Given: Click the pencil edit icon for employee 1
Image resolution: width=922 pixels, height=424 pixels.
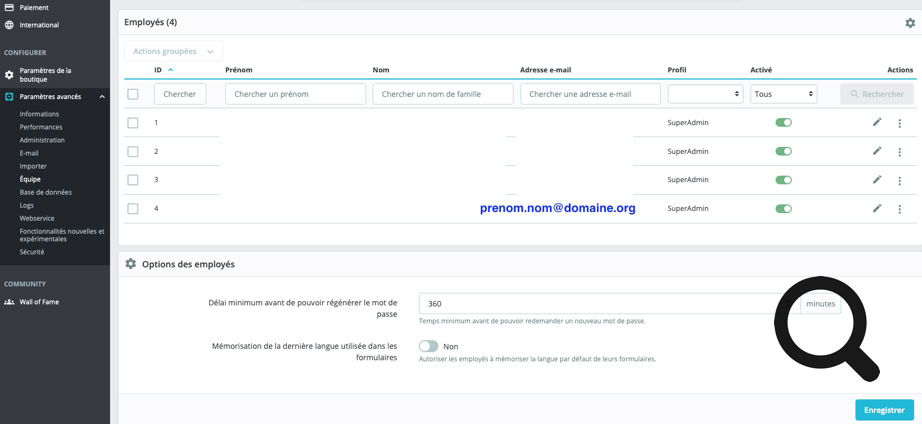Looking at the screenshot, I should (877, 123).
